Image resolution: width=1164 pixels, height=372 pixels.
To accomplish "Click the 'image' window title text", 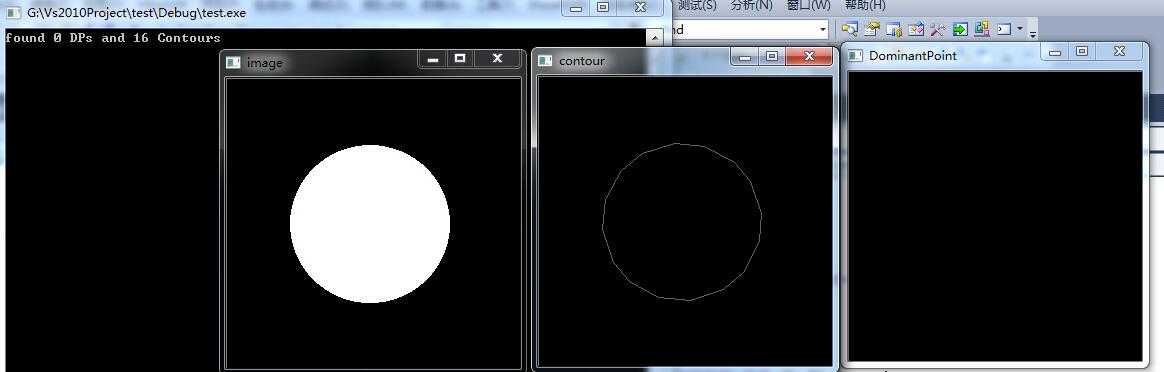I will point(264,63).
